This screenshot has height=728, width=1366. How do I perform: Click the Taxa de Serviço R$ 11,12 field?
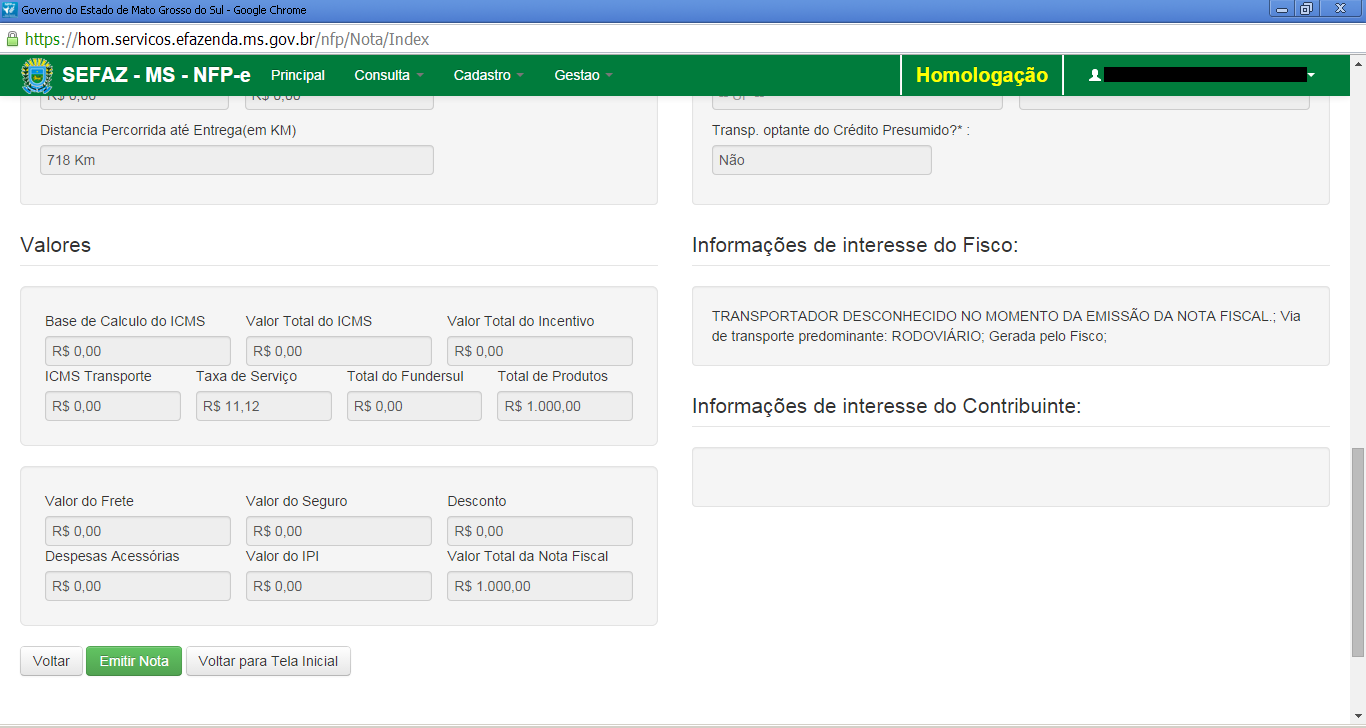(x=264, y=406)
